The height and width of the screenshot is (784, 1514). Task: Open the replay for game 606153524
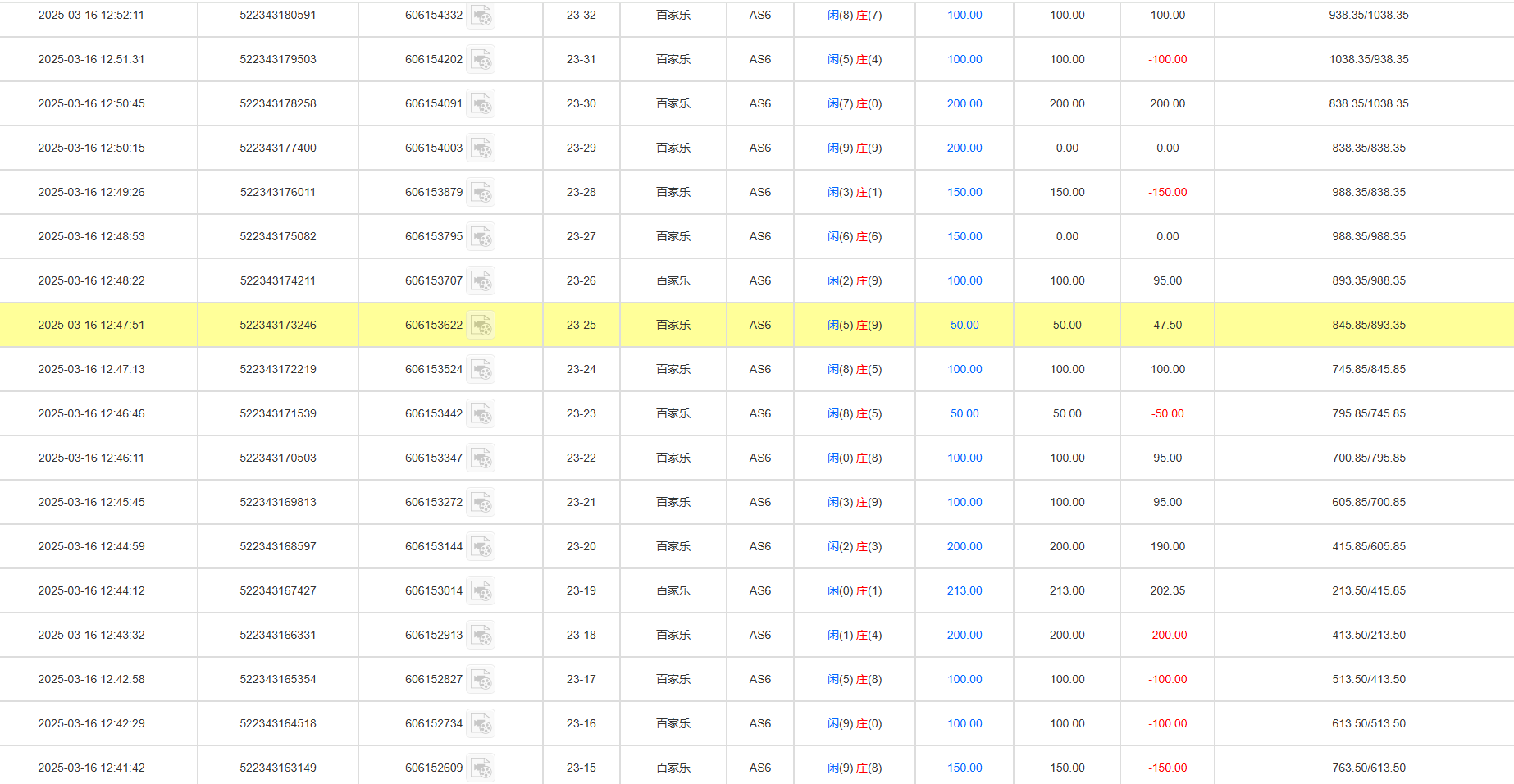point(482,369)
